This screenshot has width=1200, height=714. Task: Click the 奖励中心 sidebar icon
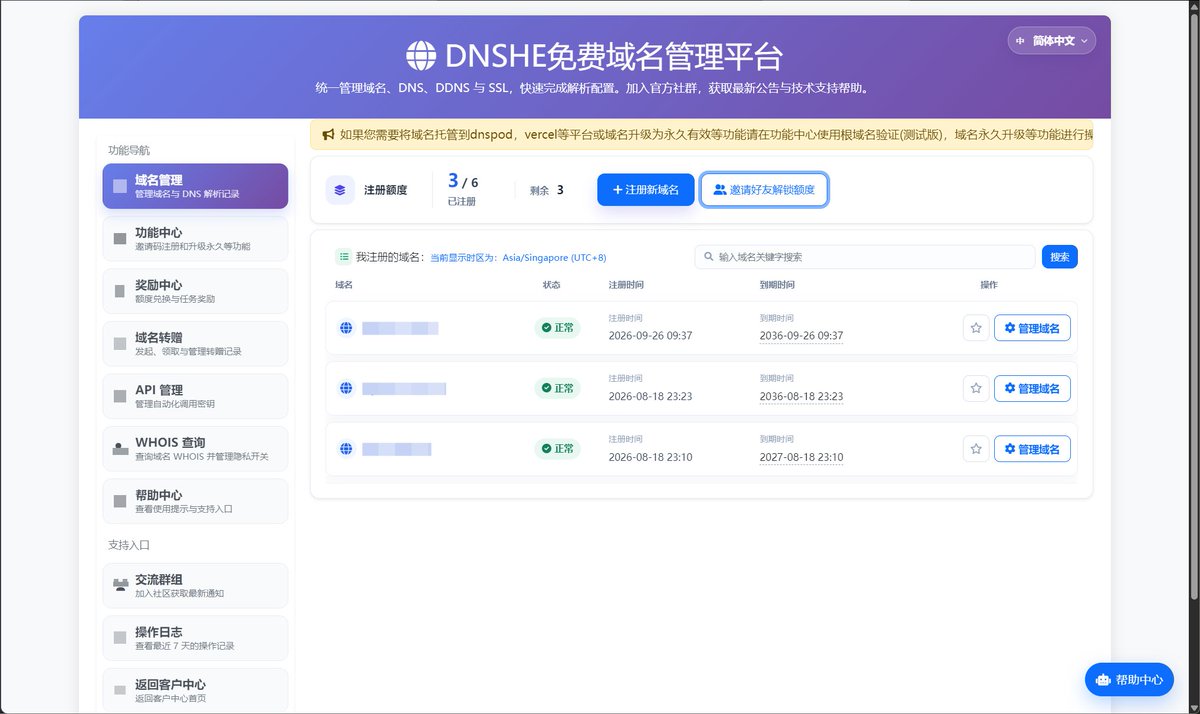click(x=120, y=291)
